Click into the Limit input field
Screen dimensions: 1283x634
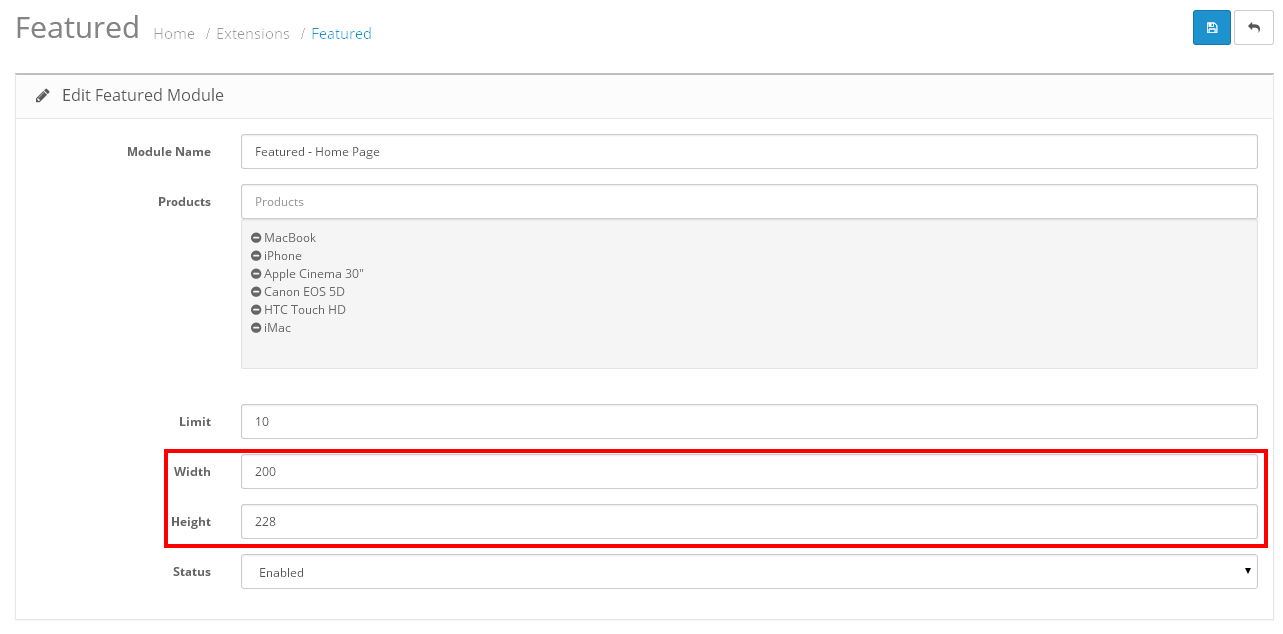pyautogui.click(x=748, y=422)
